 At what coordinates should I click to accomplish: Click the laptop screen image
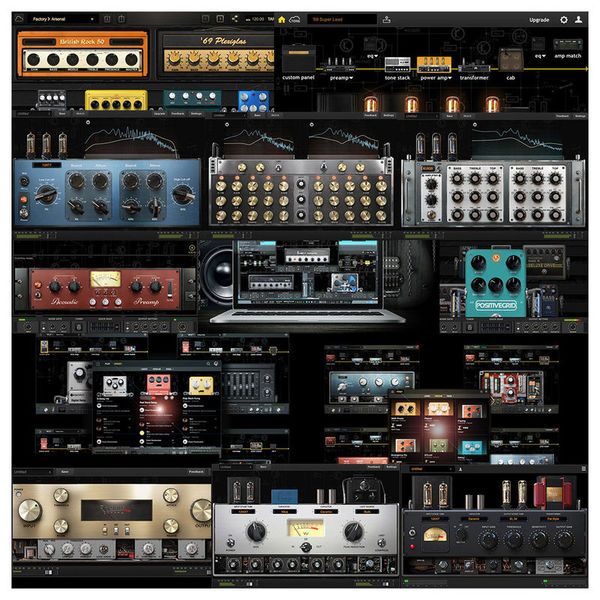click(307, 274)
